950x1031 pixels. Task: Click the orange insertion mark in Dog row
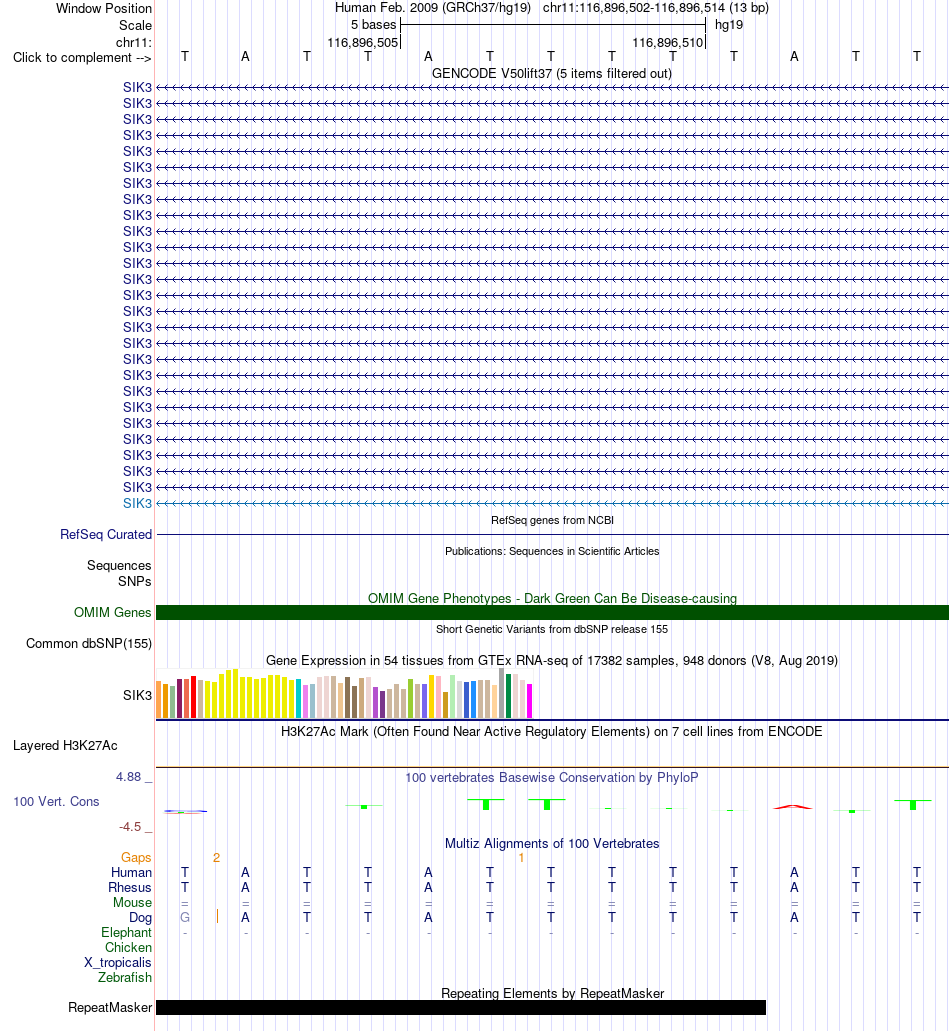click(218, 916)
